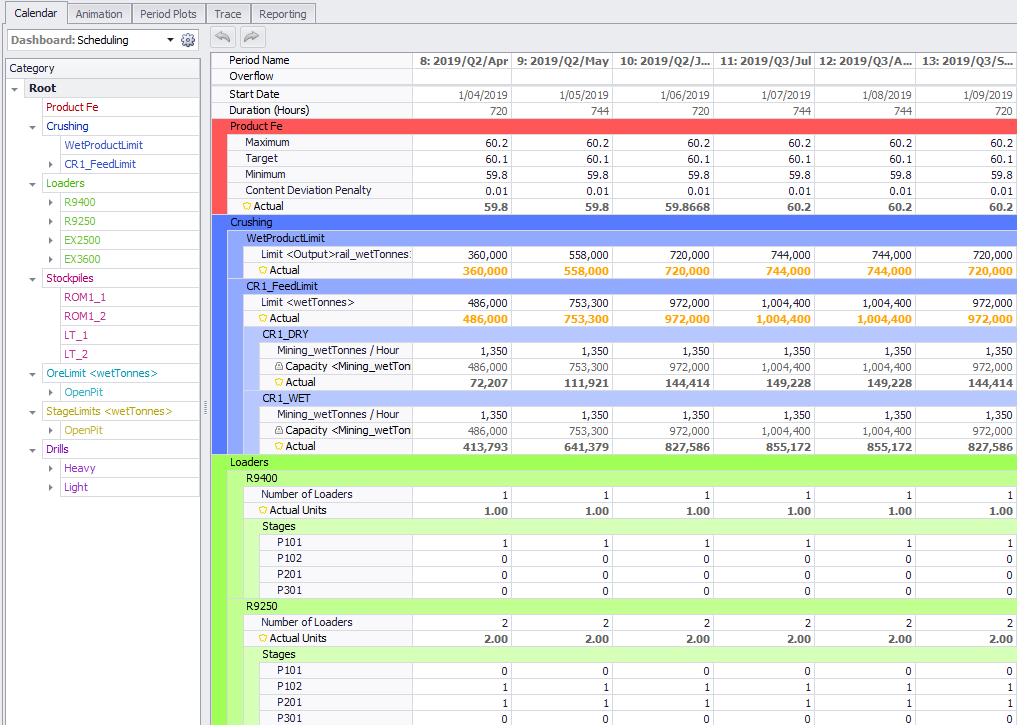Click the Actual icon under WetProductLimit
Image resolution: width=1017 pixels, height=725 pixels.
coord(263,270)
